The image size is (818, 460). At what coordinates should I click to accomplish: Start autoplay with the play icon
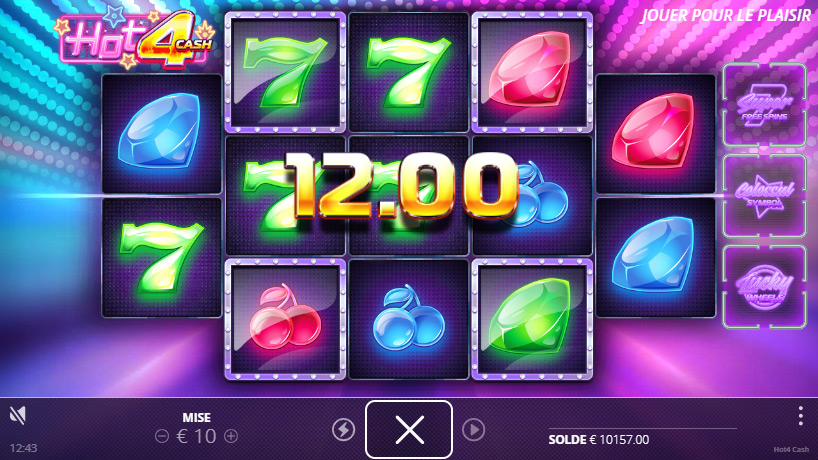click(474, 430)
